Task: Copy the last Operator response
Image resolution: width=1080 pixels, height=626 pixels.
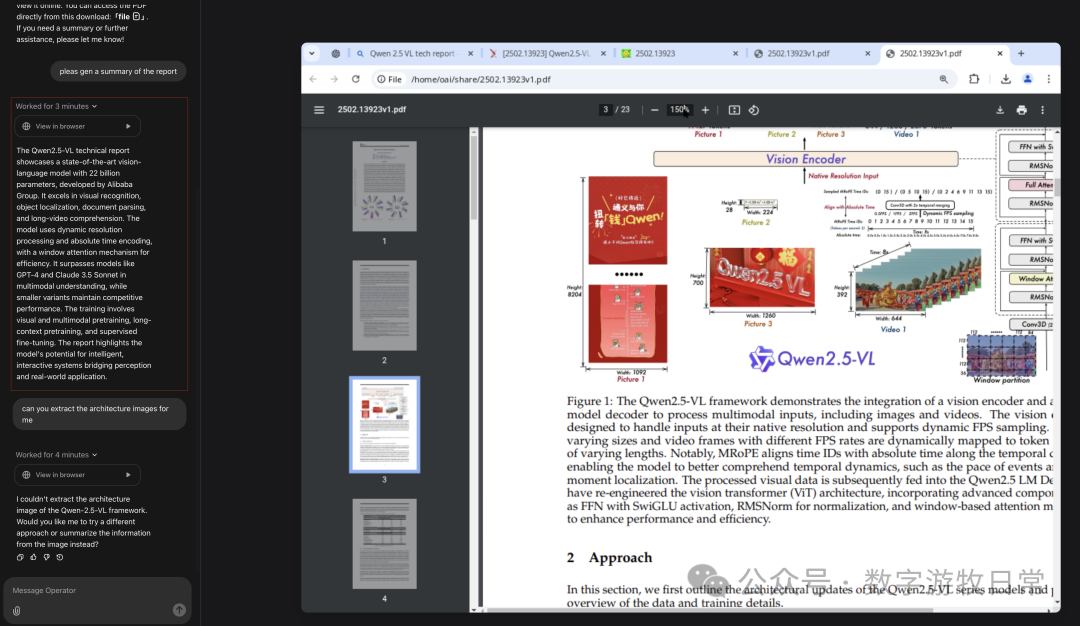Action: tap(20, 557)
